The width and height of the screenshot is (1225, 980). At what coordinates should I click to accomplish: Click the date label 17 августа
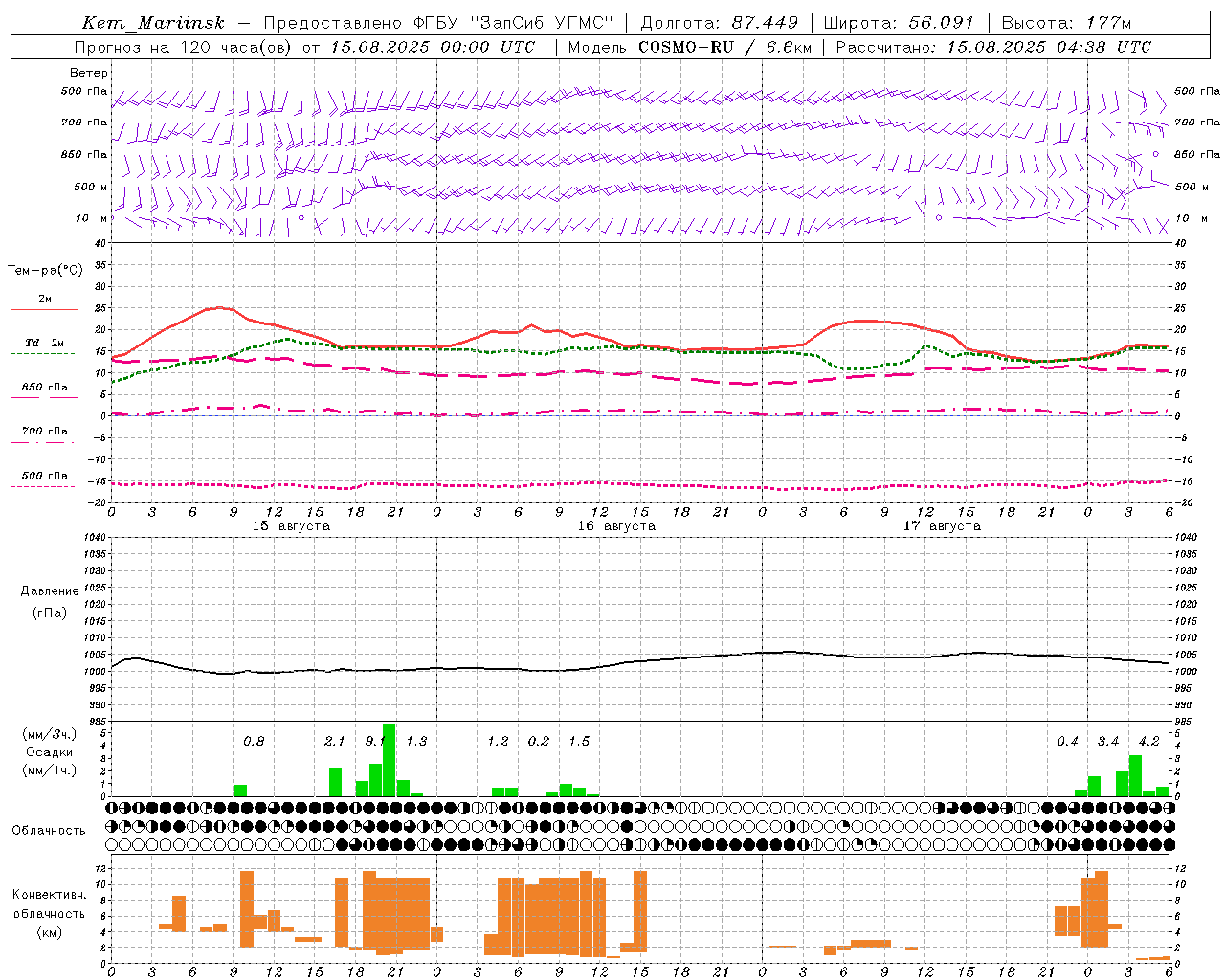pos(942,526)
